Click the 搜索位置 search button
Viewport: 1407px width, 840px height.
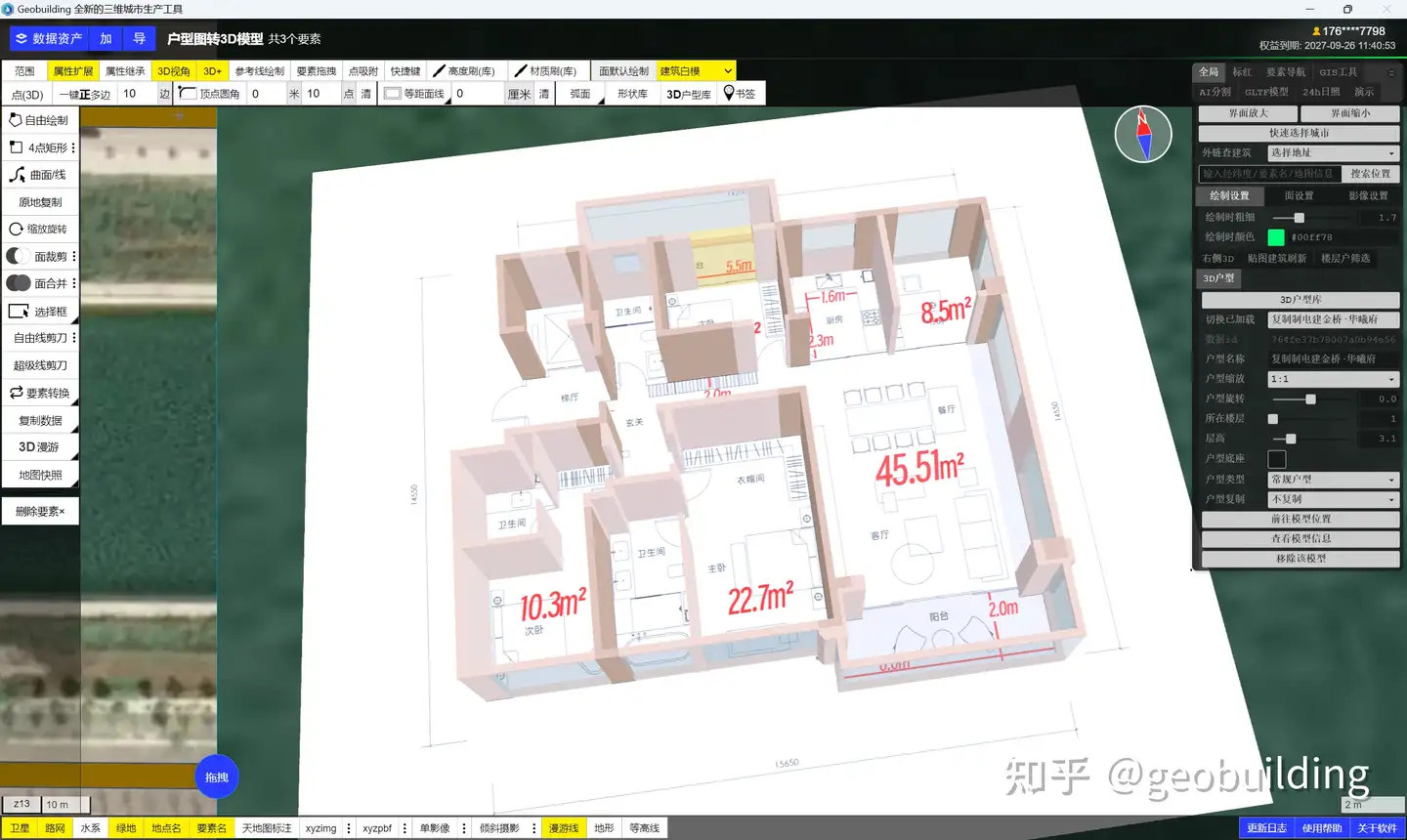pos(1370,174)
